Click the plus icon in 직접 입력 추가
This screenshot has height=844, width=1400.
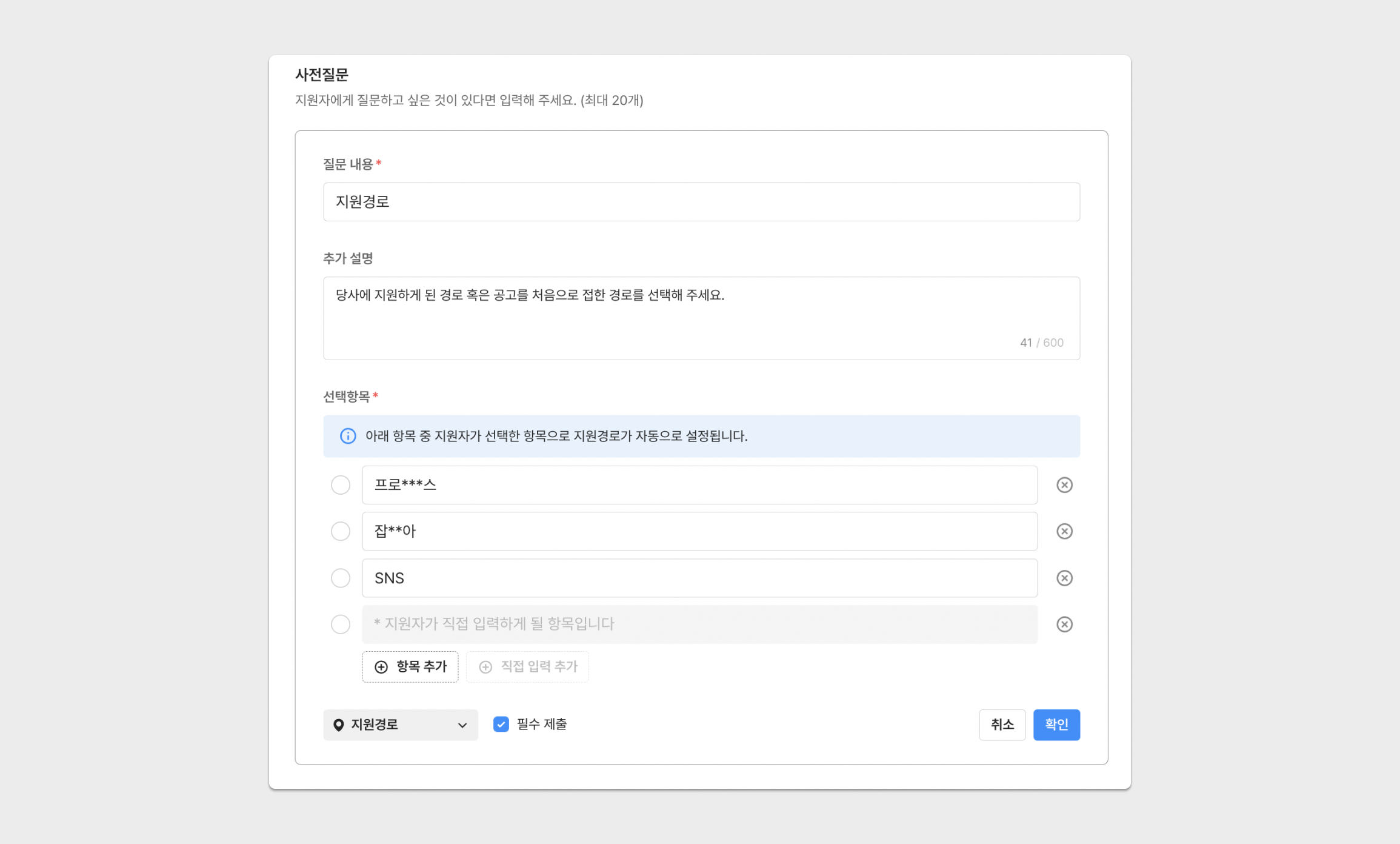(x=485, y=667)
